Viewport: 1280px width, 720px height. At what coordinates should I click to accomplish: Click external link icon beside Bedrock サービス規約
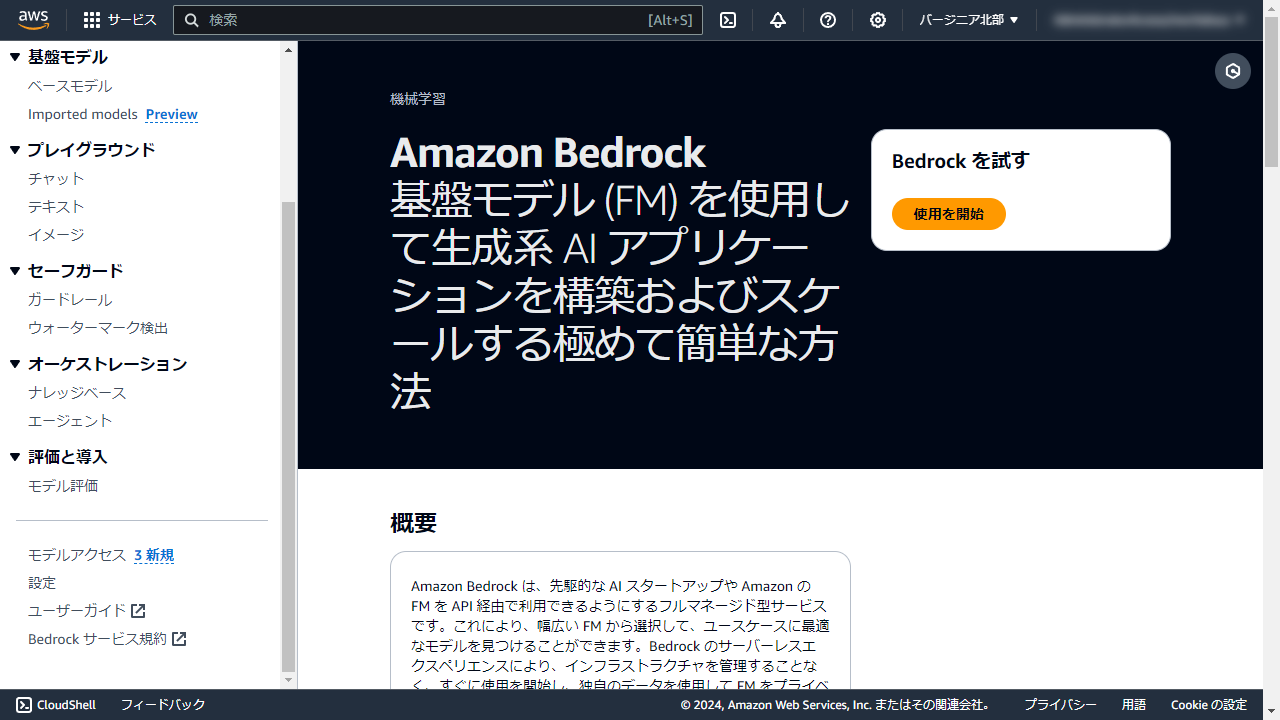tap(179, 639)
